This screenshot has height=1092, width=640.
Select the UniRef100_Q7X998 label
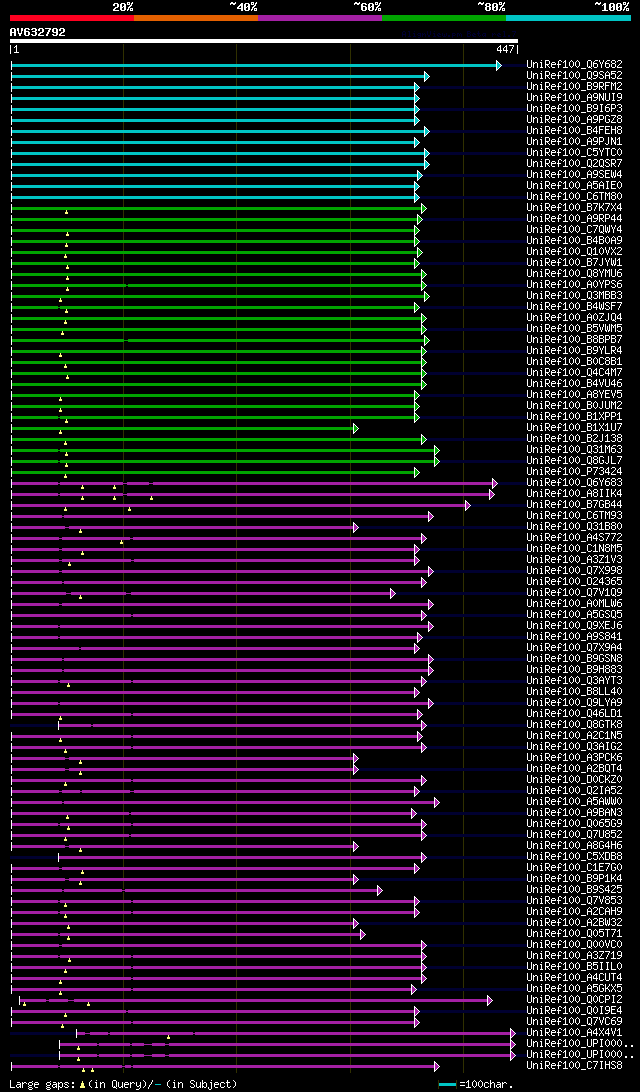[575, 571]
